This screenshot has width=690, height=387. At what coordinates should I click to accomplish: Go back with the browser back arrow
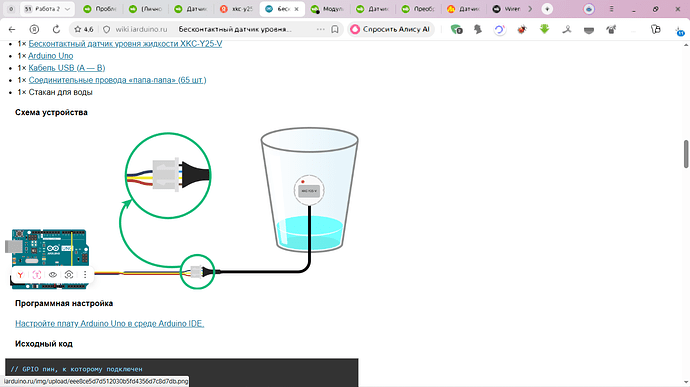(x=12, y=29)
